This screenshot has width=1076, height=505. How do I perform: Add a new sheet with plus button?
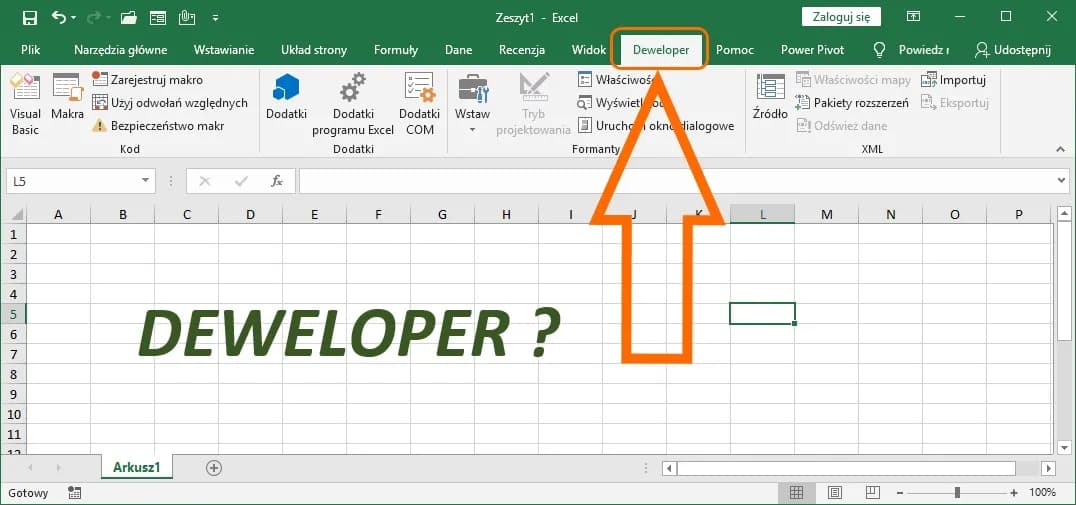(213, 467)
